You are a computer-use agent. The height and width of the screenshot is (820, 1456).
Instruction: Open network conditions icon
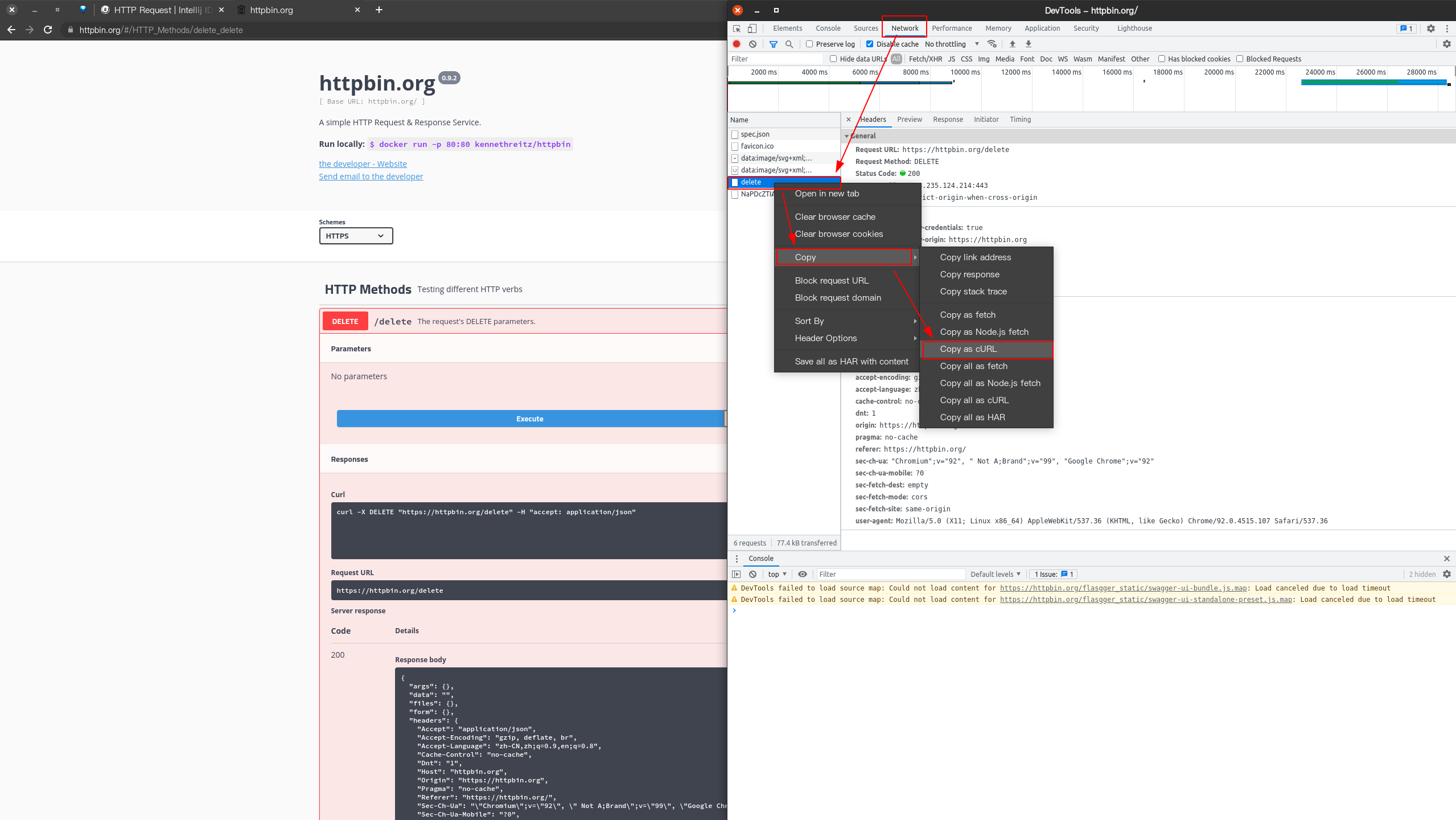[x=992, y=44]
